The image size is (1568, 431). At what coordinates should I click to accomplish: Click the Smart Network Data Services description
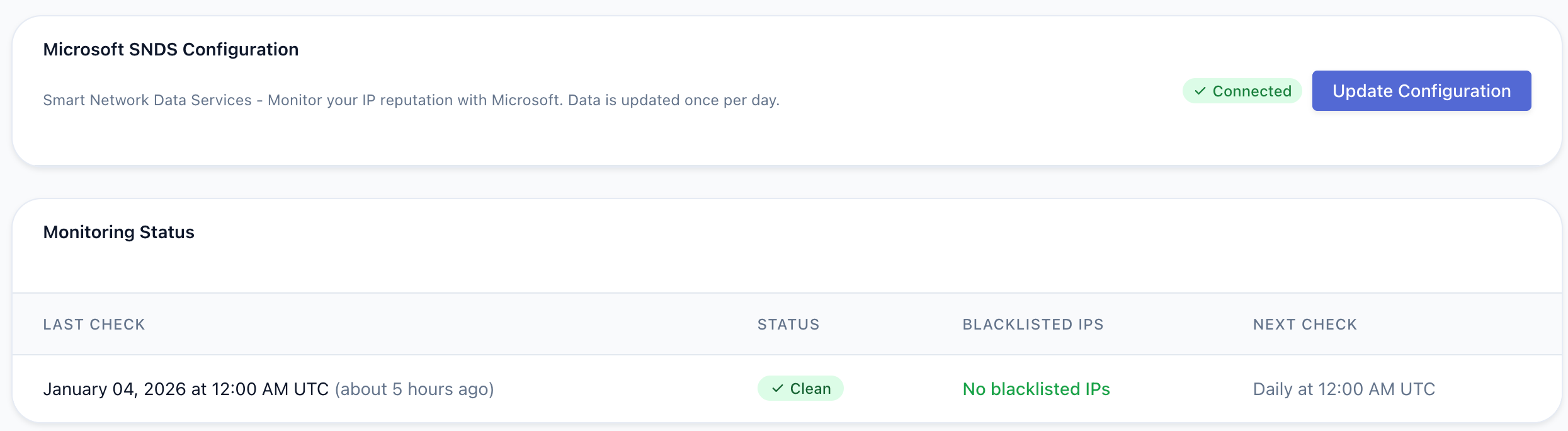(x=302, y=100)
